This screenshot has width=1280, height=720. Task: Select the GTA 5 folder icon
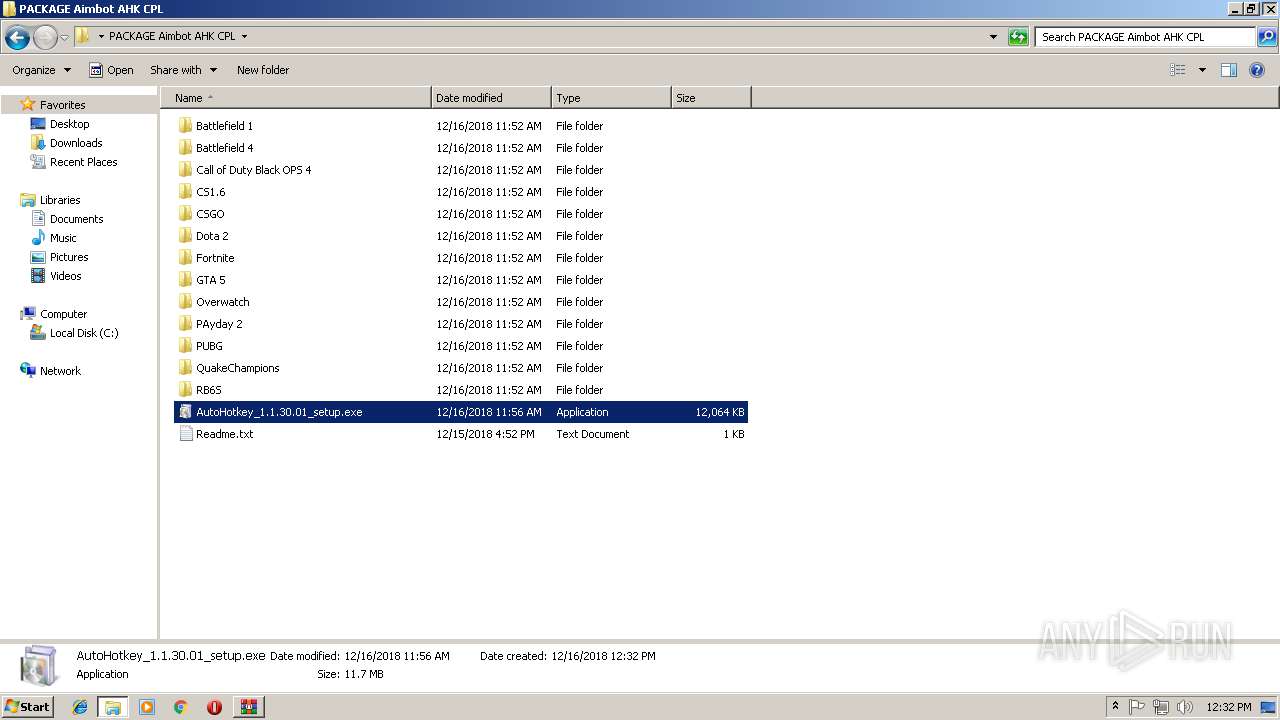pos(185,280)
